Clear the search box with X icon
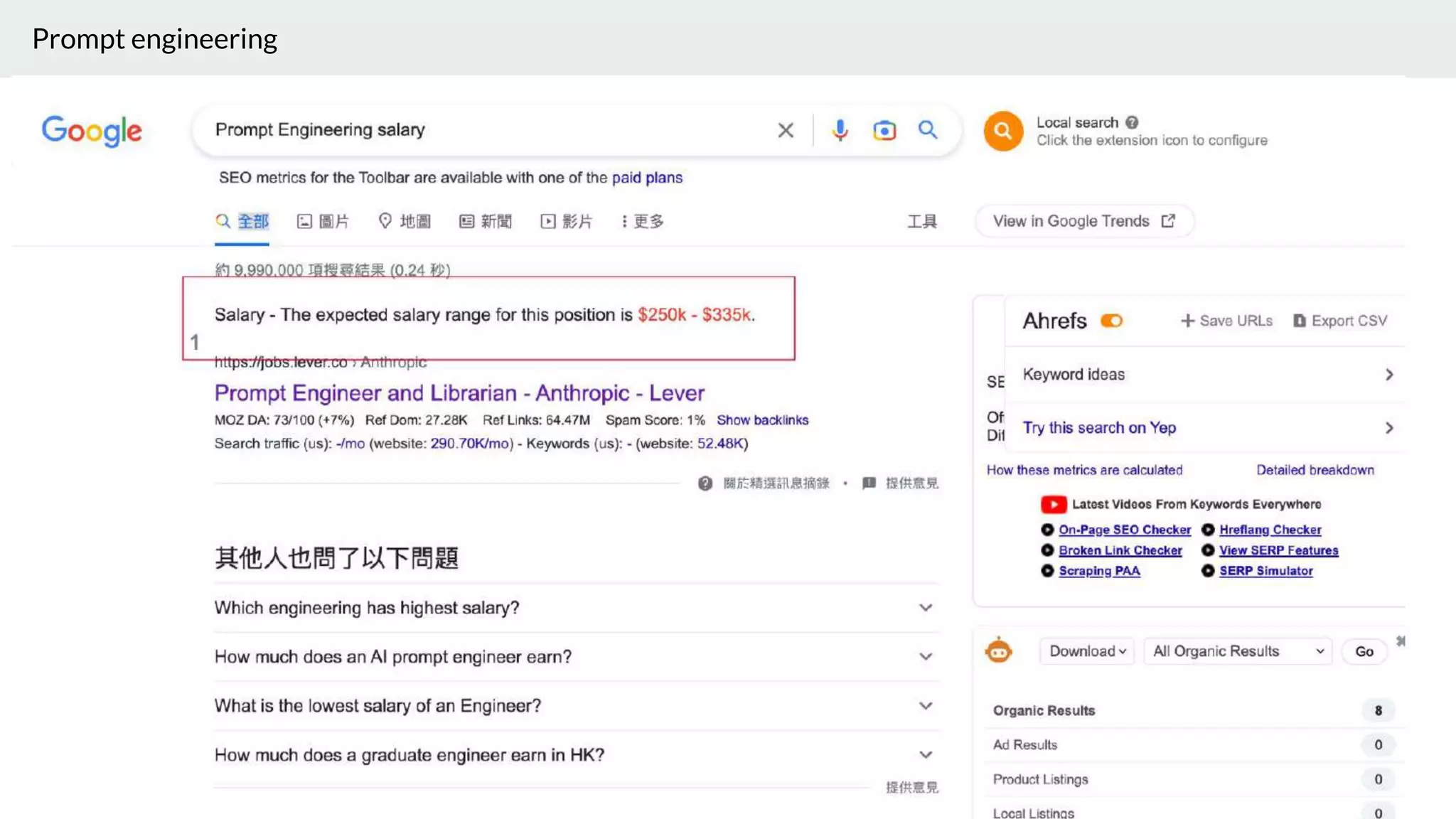Screen dimensions: 1456x819 coord(785,130)
